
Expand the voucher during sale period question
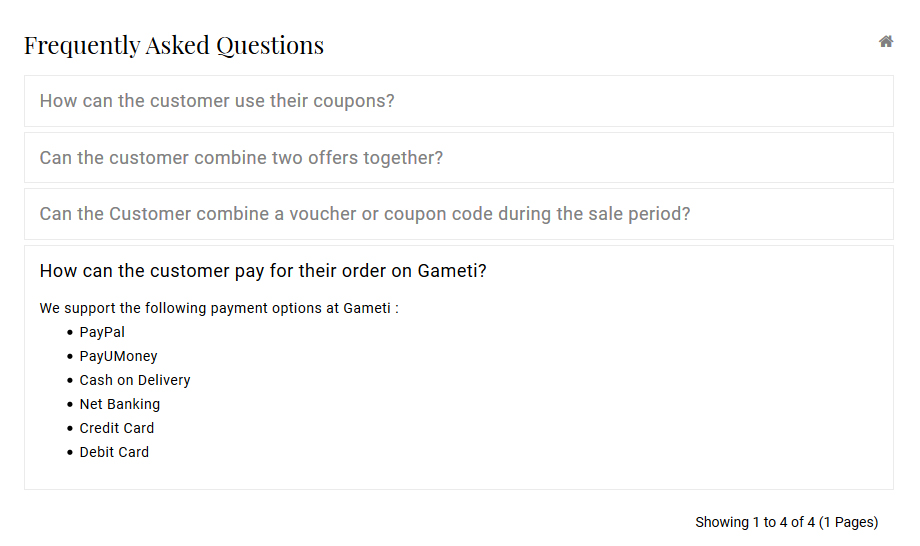tap(365, 214)
